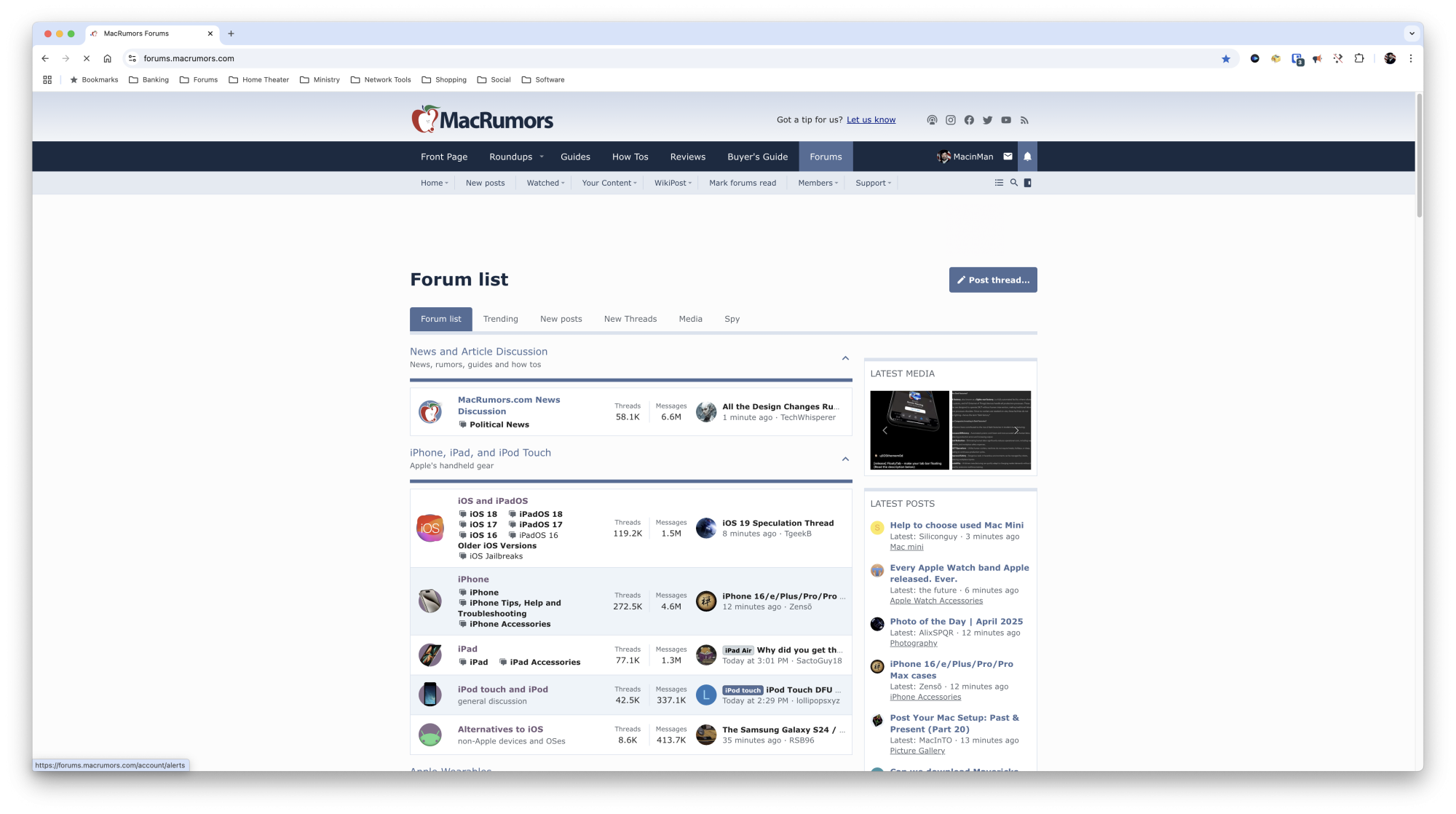
Task: Open the iOS 18 subforum
Action: coord(483,514)
